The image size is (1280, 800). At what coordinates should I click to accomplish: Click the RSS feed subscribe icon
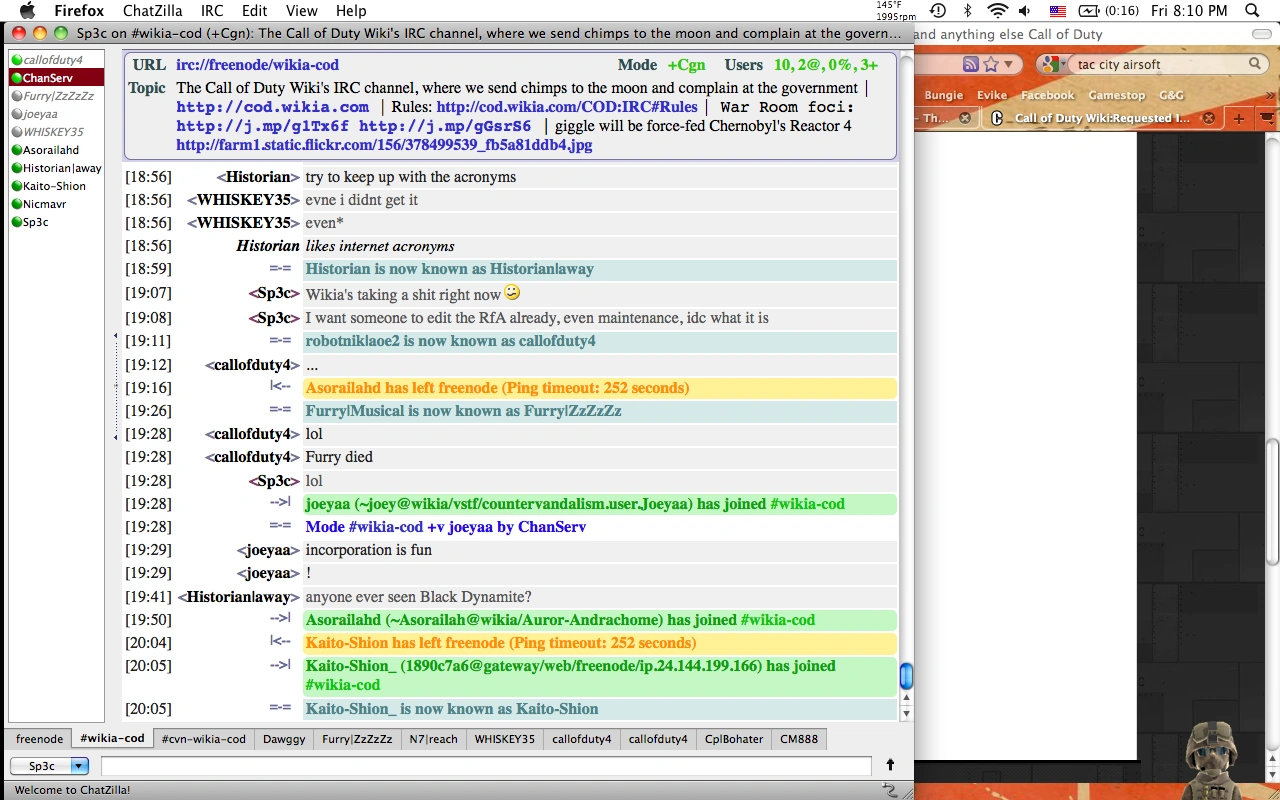tap(970, 64)
